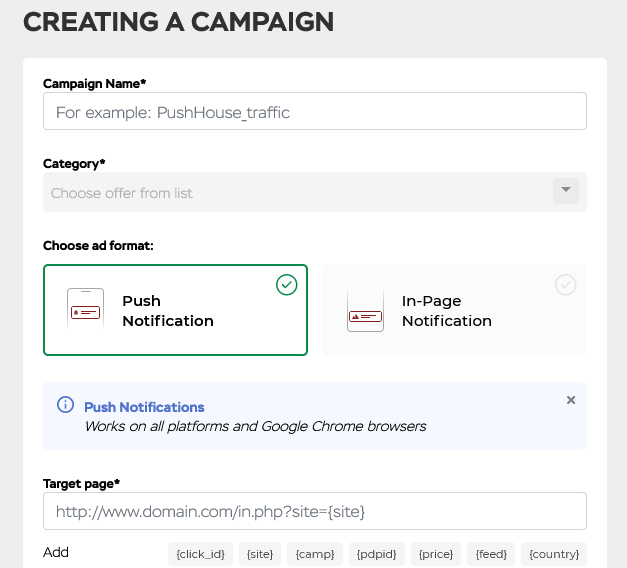The height and width of the screenshot is (568, 627).
Task: Click the Push Notification phone icon
Action: [85, 310]
